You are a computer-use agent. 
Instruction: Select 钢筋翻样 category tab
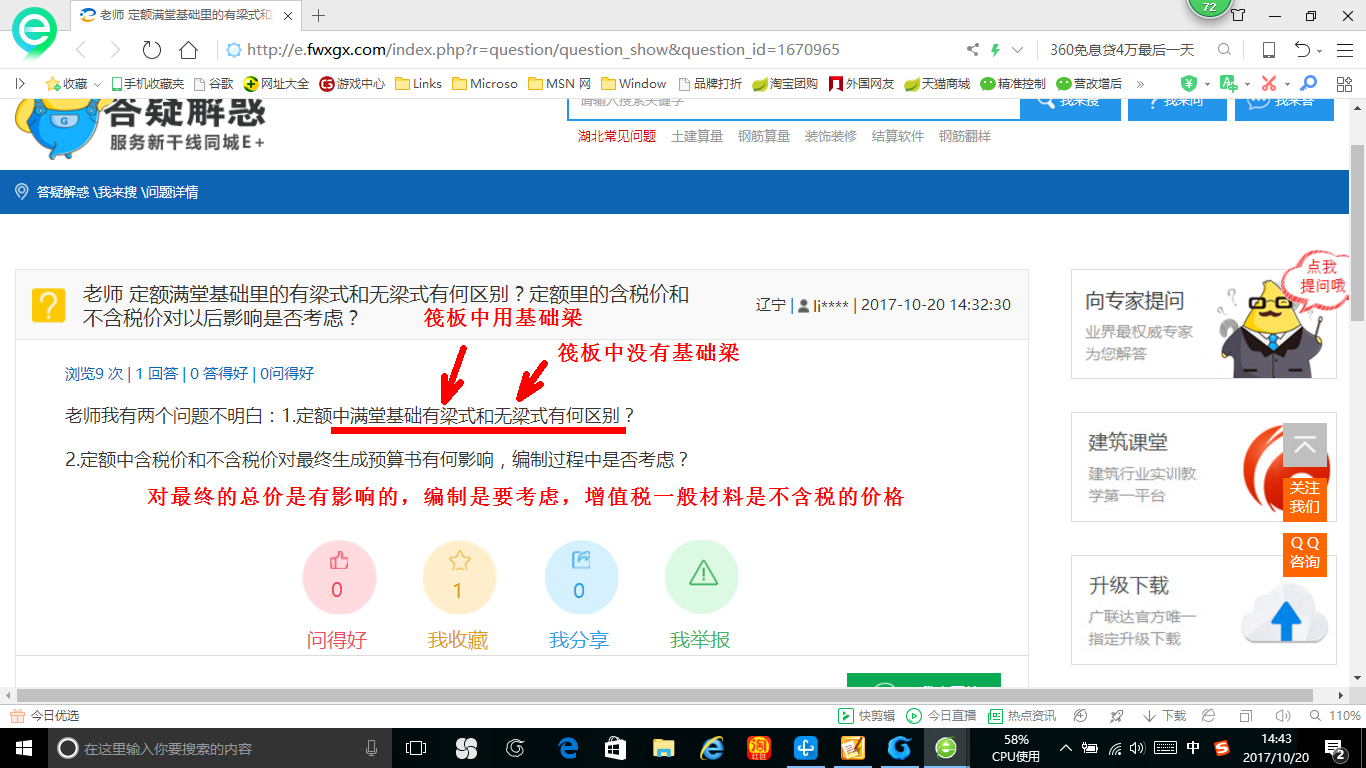point(965,136)
